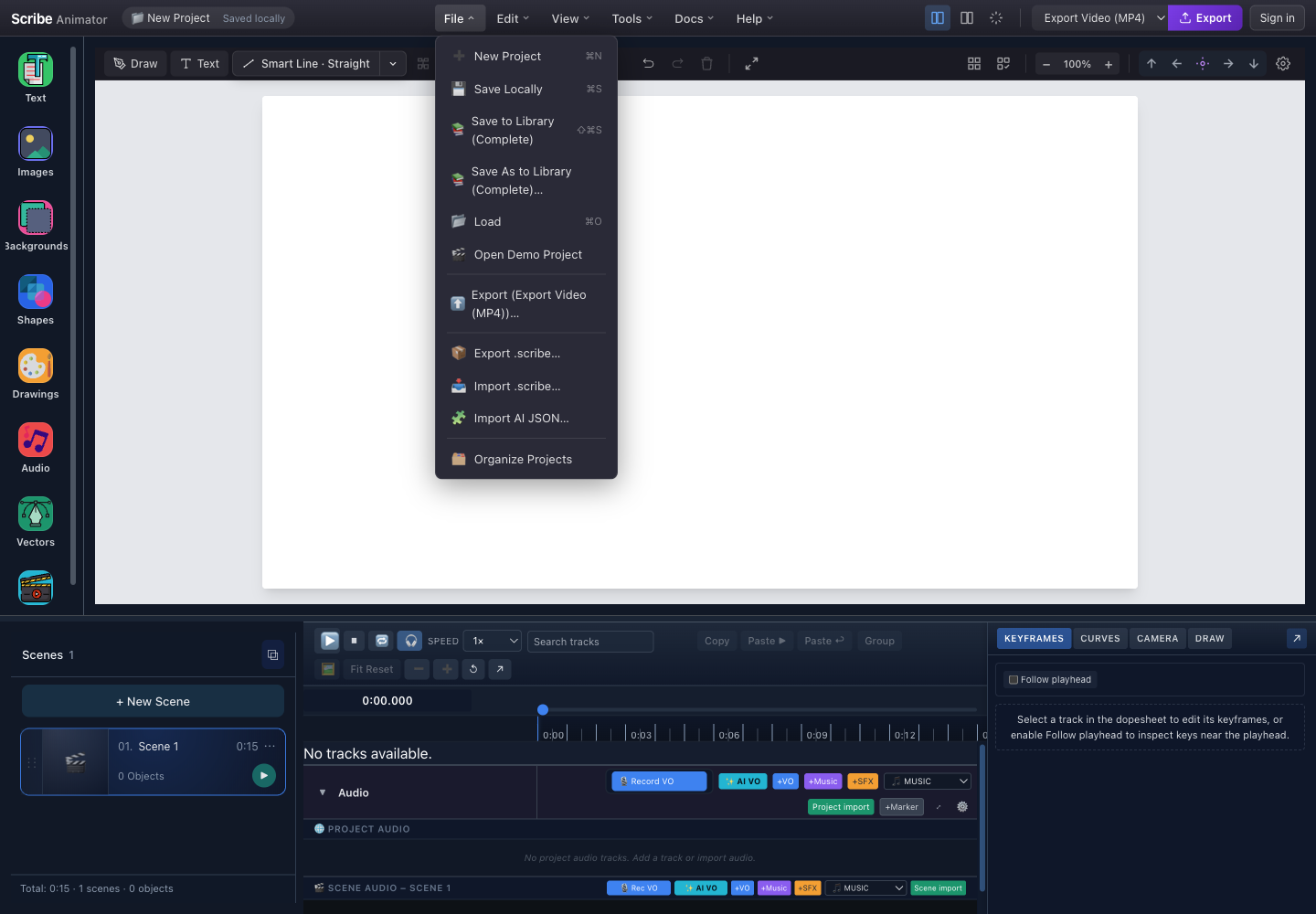
Task: Collapse the Audio track section
Action: [x=323, y=792]
